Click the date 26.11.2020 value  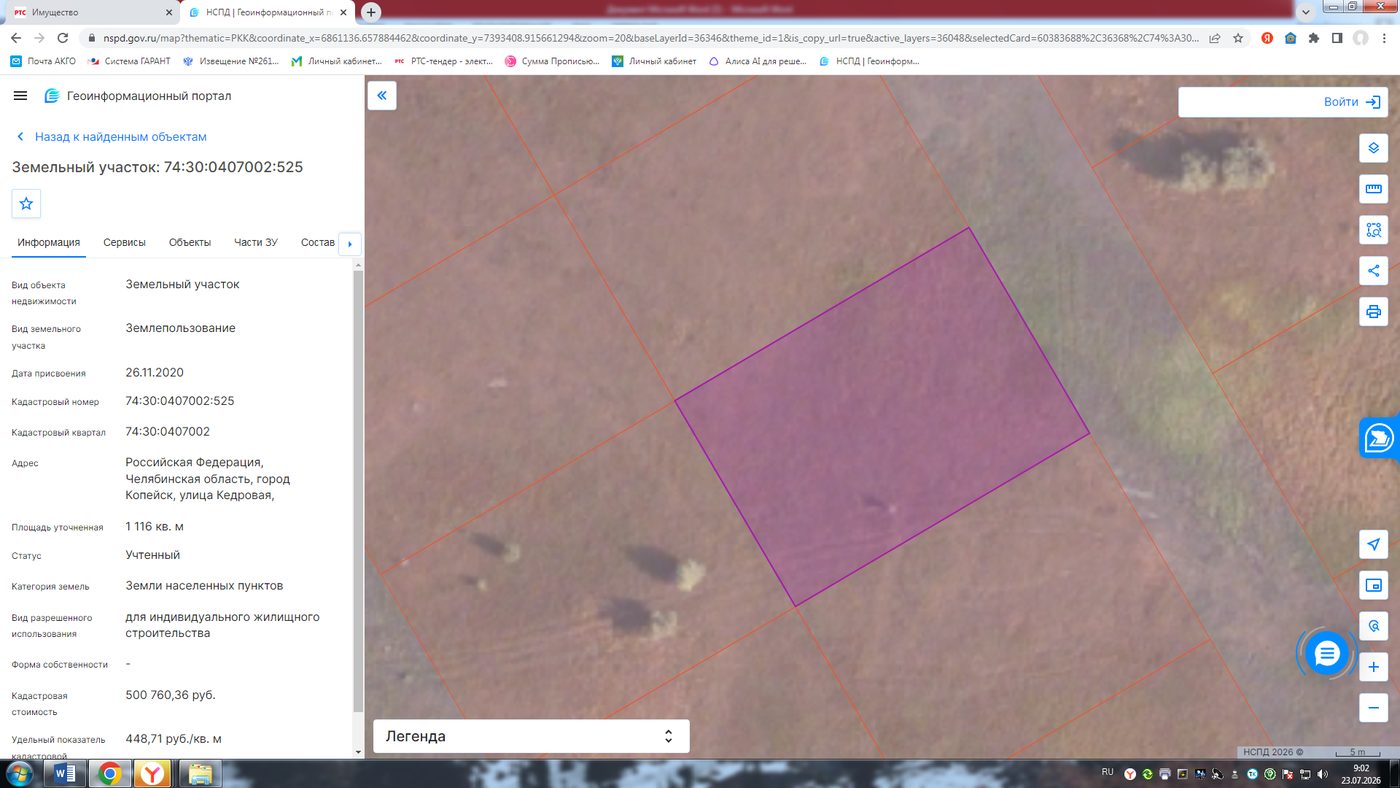154,372
